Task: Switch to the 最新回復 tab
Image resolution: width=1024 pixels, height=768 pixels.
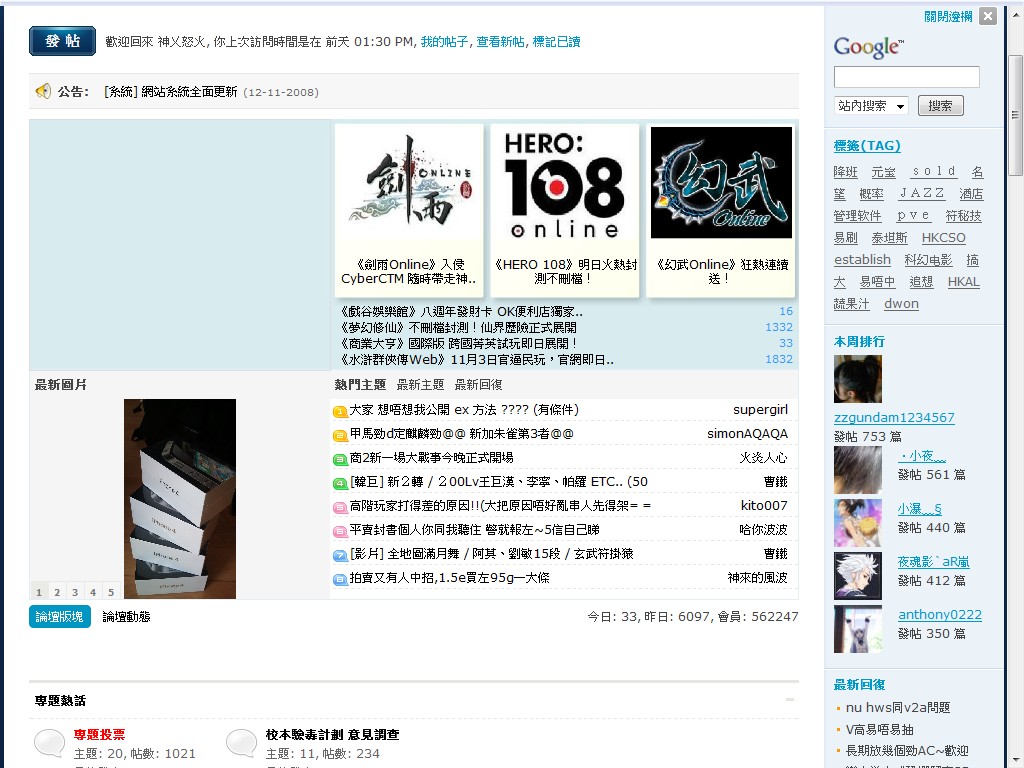Action: (479, 385)
